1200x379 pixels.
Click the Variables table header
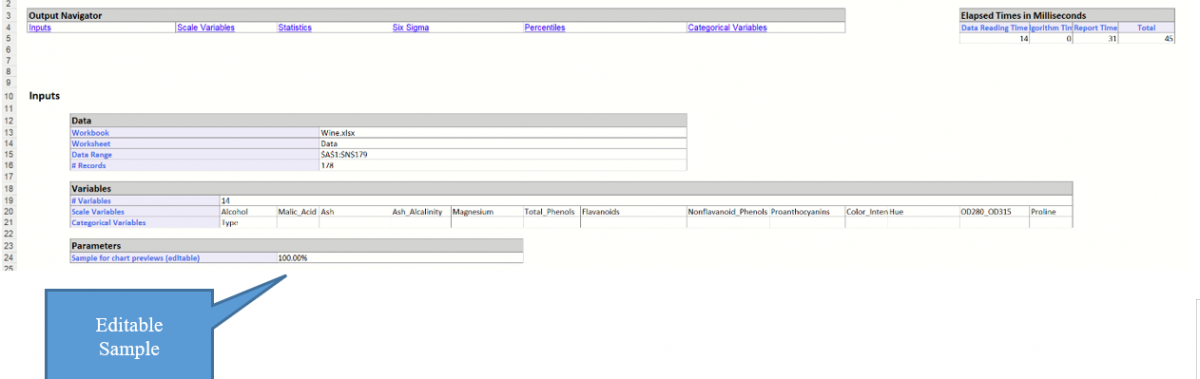(571, 188)
